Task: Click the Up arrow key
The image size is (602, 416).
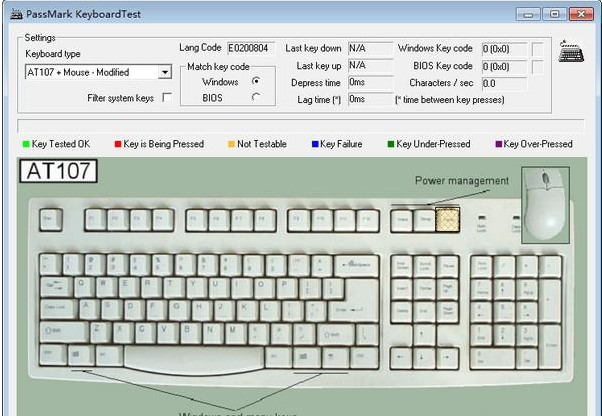Action: coord(424,335)
